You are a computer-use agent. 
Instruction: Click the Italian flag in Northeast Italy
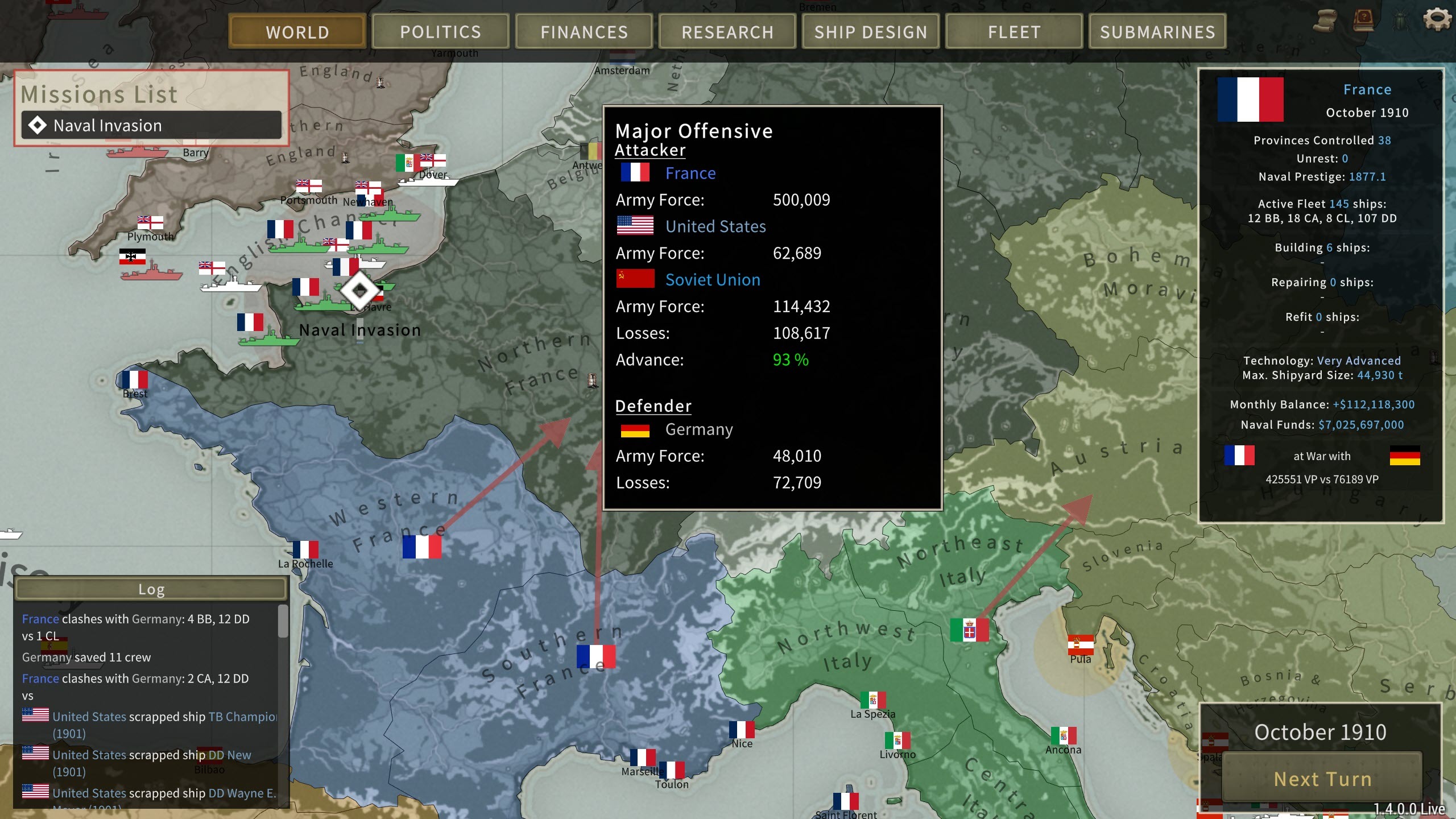tap(969, 630)
